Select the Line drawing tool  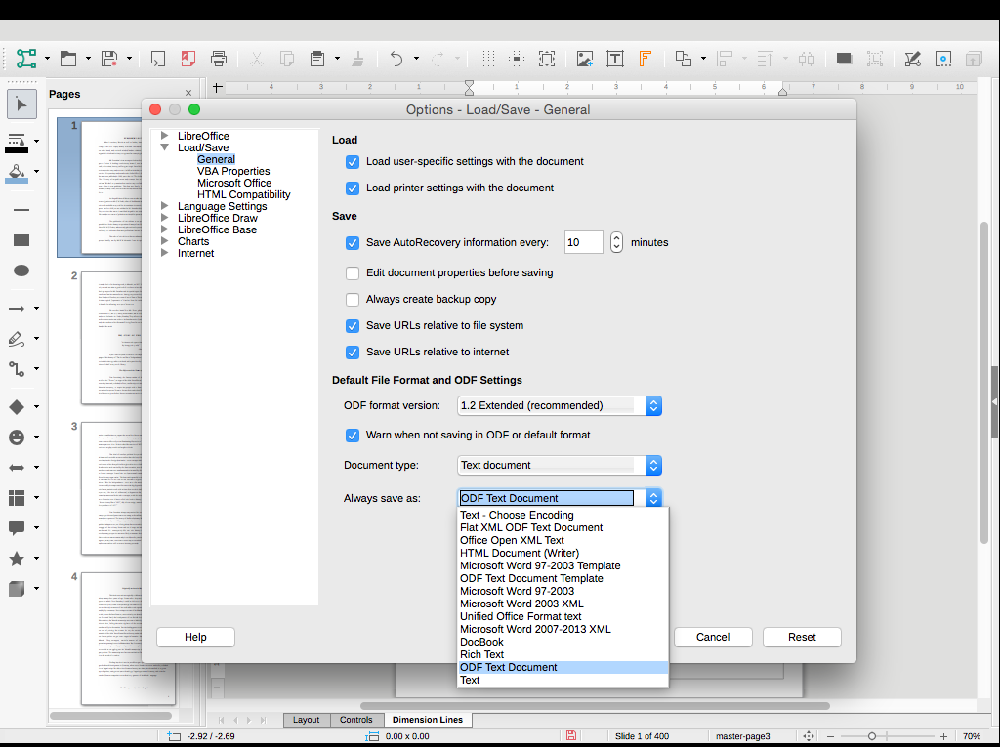click(x=21, y=209)
